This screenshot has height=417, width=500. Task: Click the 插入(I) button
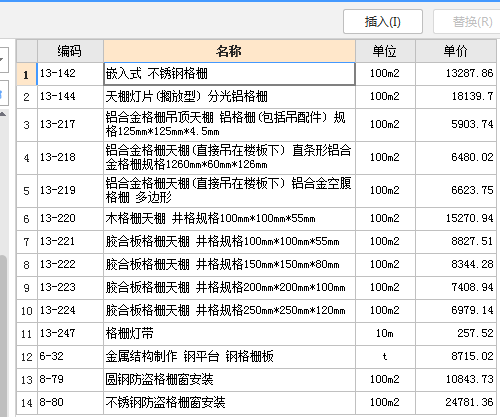coord(383,22)
